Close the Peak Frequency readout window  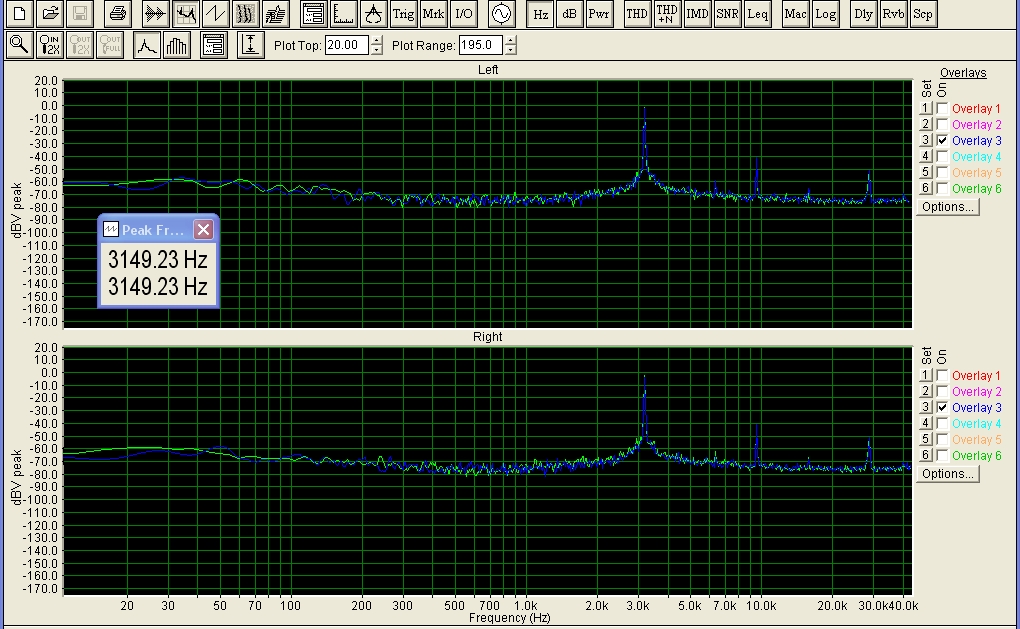click(203, 230)
